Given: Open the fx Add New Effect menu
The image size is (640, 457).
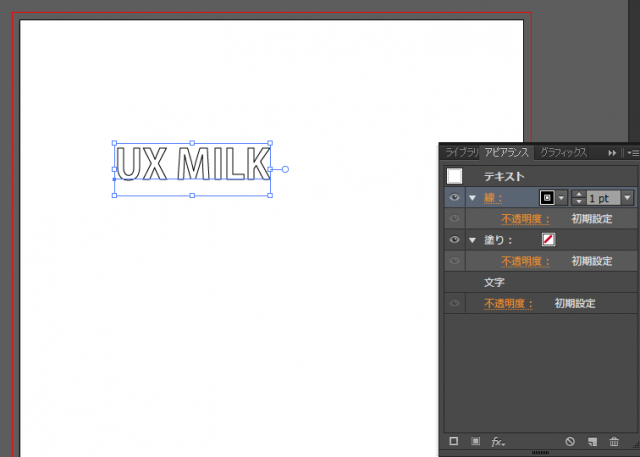Looking at the screenshot, I should (x=498, y=441).
